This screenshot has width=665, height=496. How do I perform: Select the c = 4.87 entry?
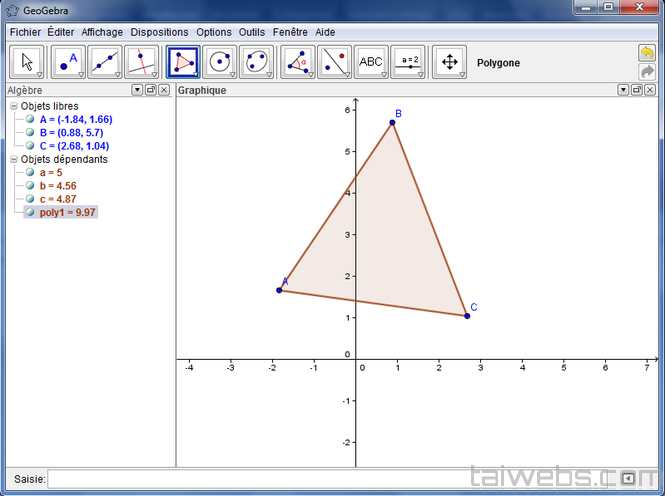tap(58, 199)
